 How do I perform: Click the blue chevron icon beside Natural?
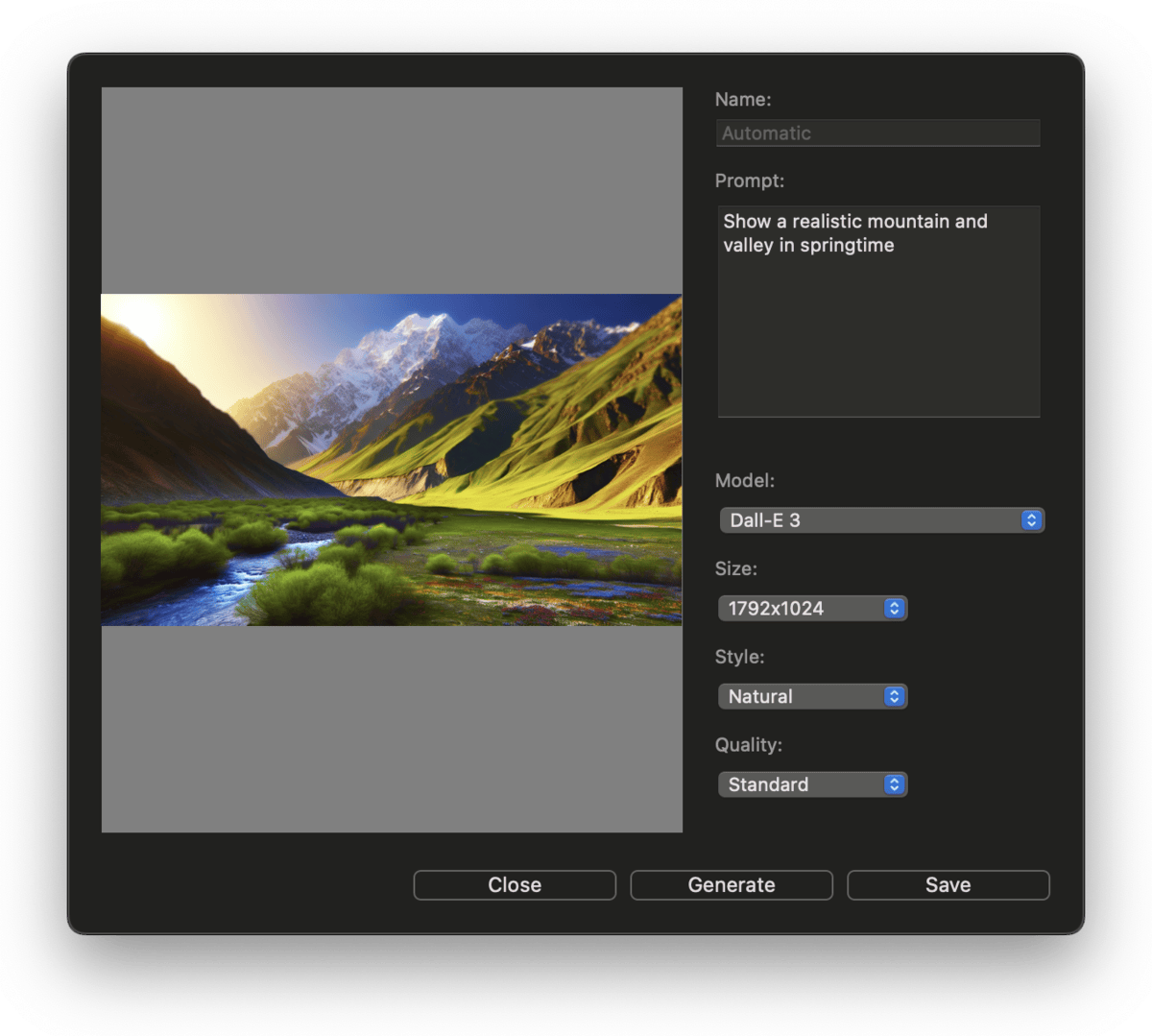point(894,697)
